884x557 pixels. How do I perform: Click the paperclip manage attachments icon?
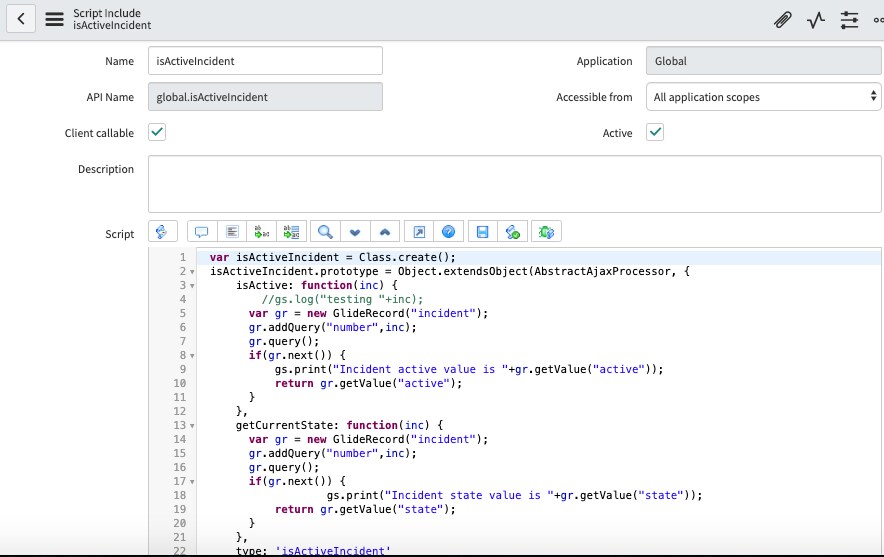[783, 20]
